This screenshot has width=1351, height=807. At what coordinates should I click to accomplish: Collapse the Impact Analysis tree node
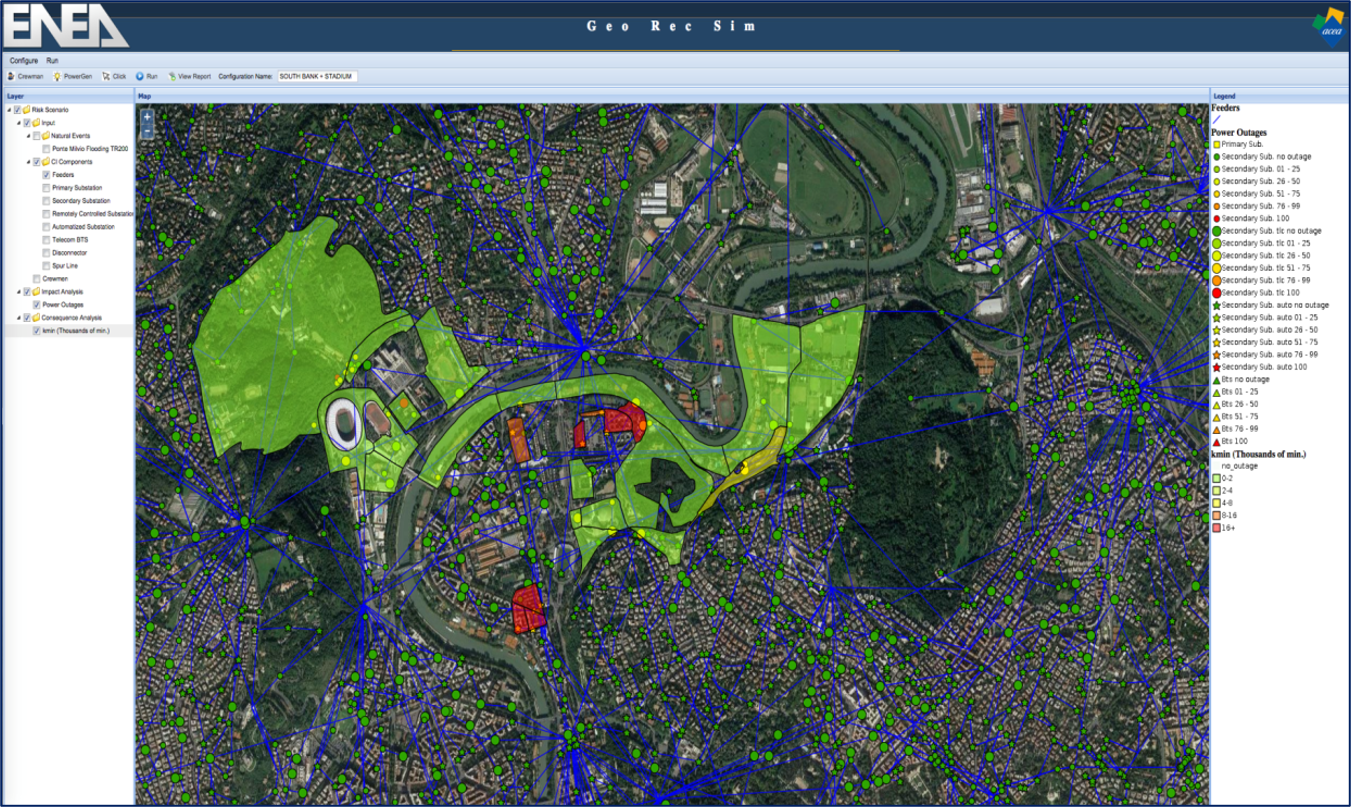click(19, 292)
